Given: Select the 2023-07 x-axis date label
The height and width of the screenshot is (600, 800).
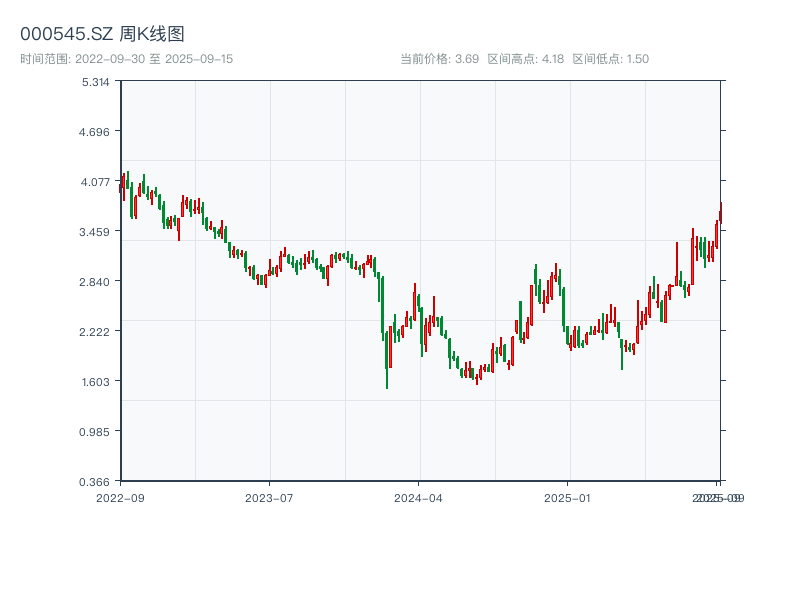Looking at the screenshot, I should pyautogui.click(x=269, y=497).
